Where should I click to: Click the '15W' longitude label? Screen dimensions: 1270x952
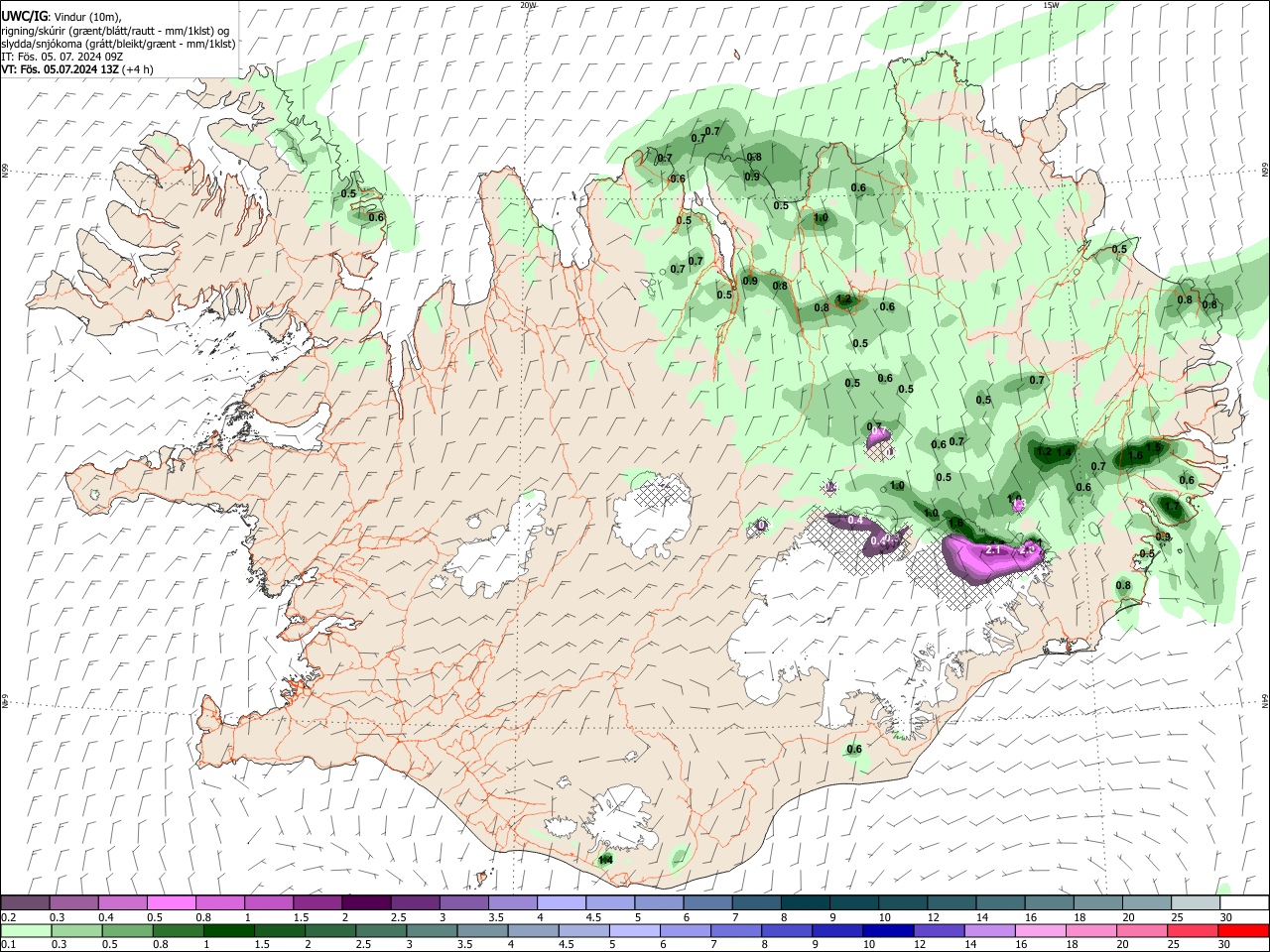1051,5
